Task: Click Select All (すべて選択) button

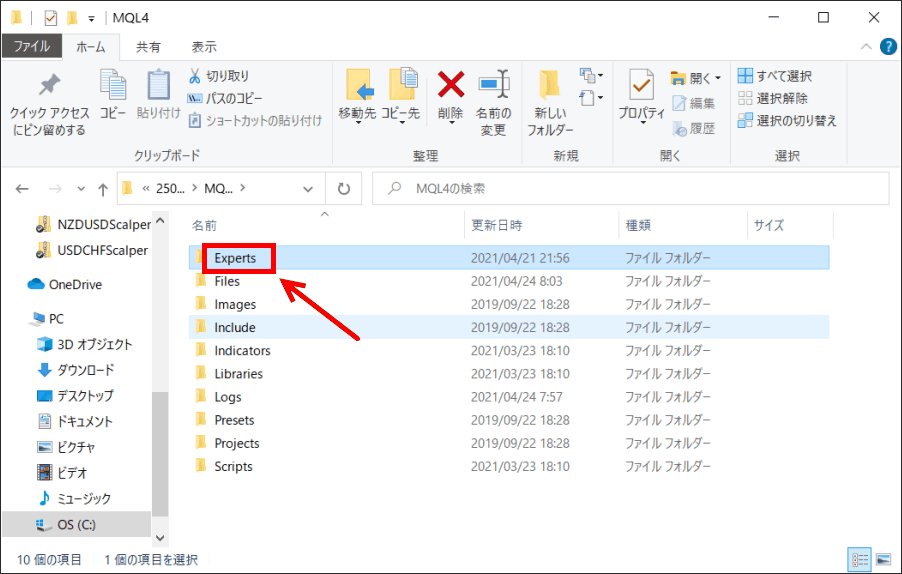Action: (x=775, y=76)
